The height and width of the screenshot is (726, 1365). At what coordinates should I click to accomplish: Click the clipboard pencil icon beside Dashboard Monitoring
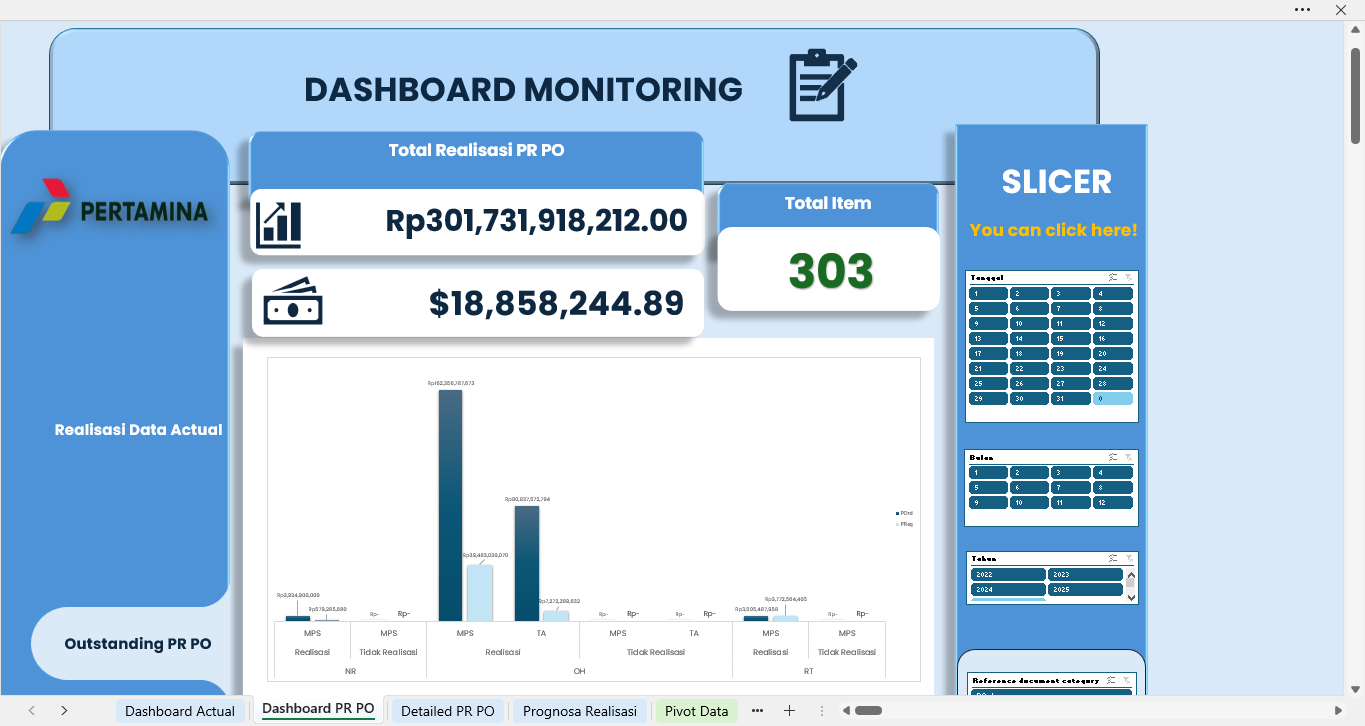pyautogui.click(x=823, y=85)
